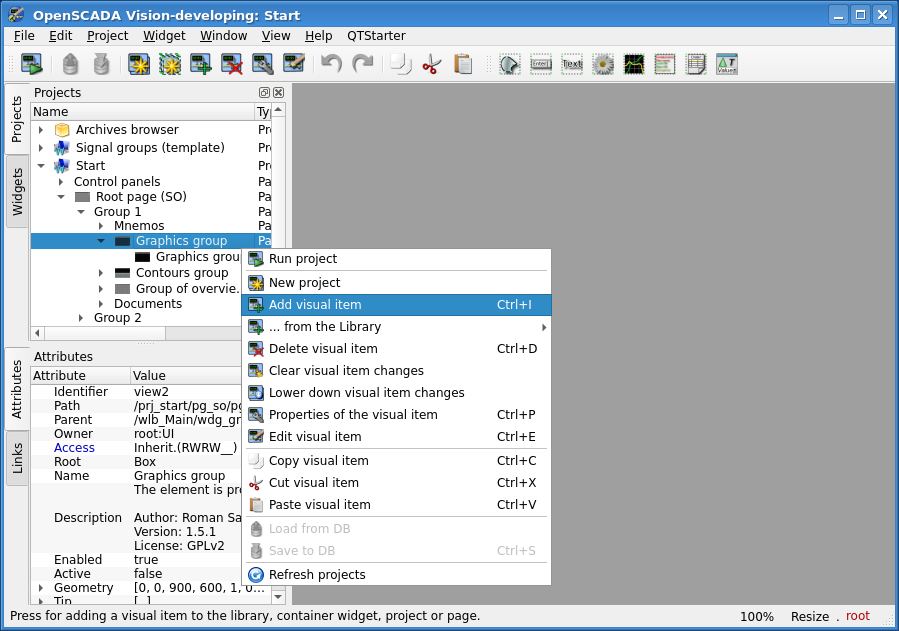Click the project tree scroll-up arrow
Viewport: 899px width, 631px height.
pyautogui.click(x=278, y=110)
